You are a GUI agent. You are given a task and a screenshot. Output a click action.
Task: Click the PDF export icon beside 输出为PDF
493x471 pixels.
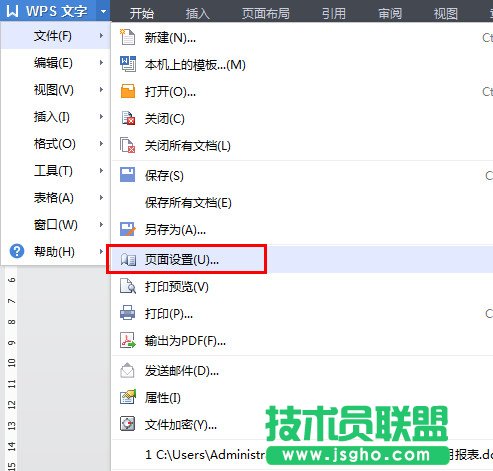128,340
